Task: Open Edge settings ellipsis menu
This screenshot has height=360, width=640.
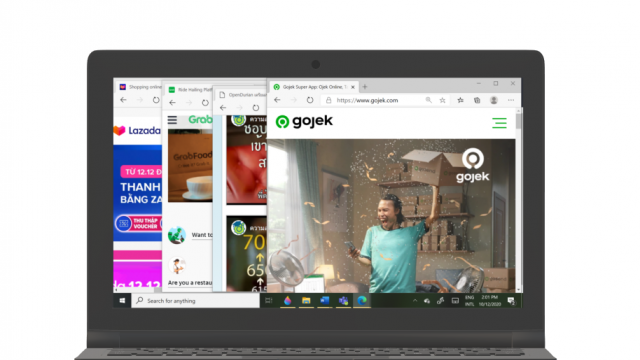Action: coord(511,100)
